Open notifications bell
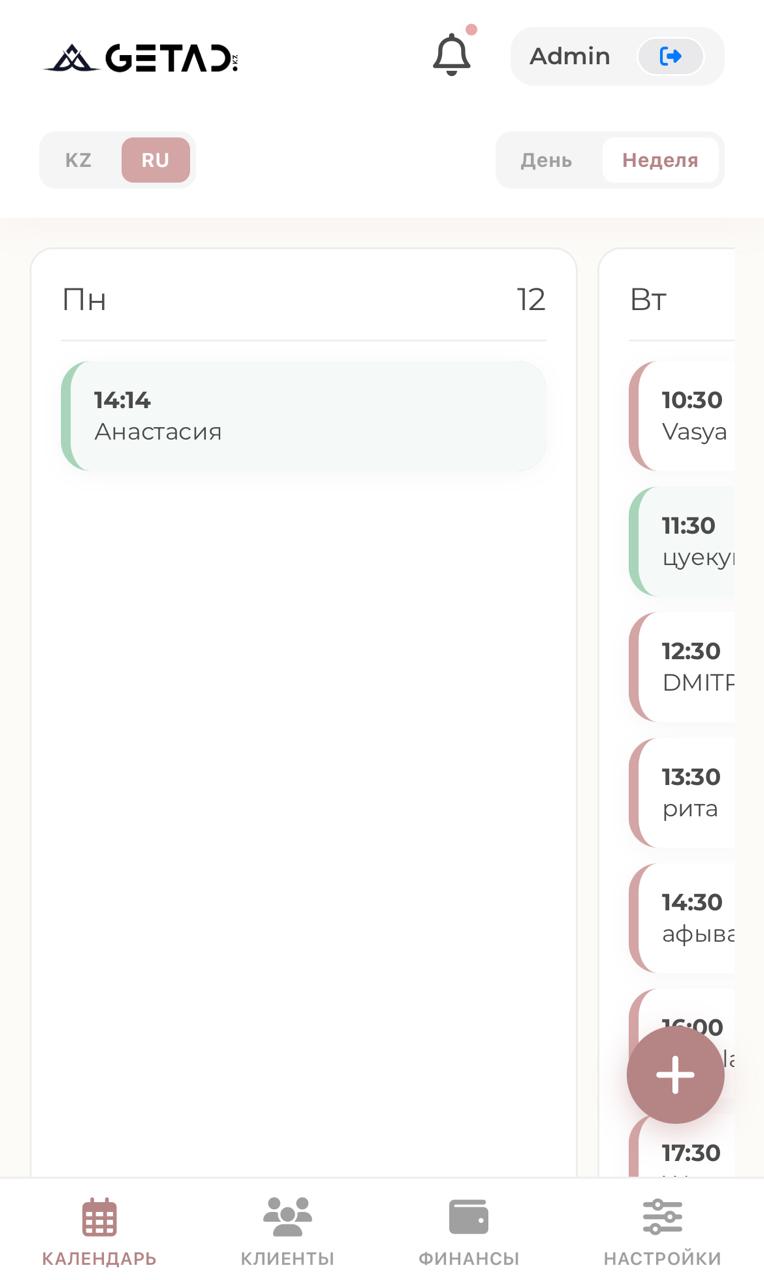This screenshot has height=1280, width=764. coord(451,55)
